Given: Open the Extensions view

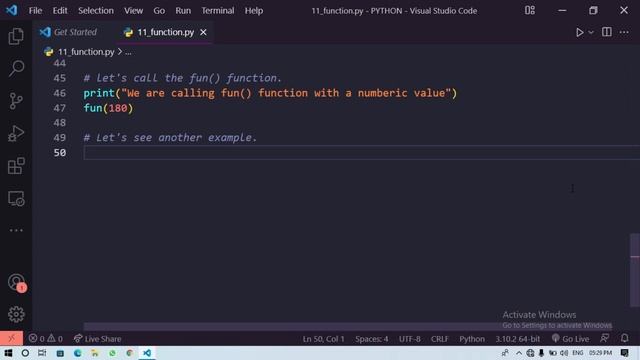Looking at the screenshot, I should 16,166.
